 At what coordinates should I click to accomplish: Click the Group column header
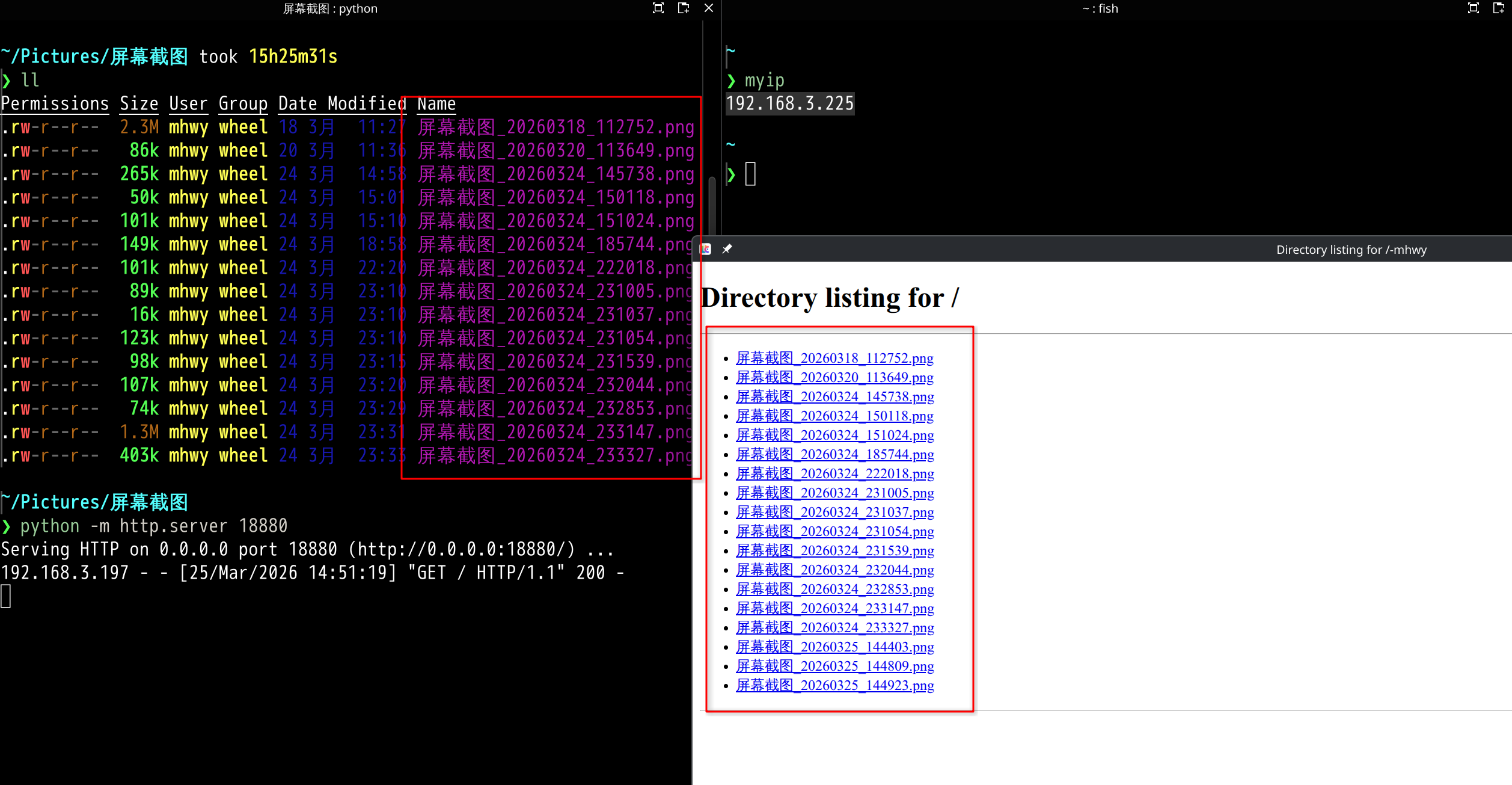243,104
